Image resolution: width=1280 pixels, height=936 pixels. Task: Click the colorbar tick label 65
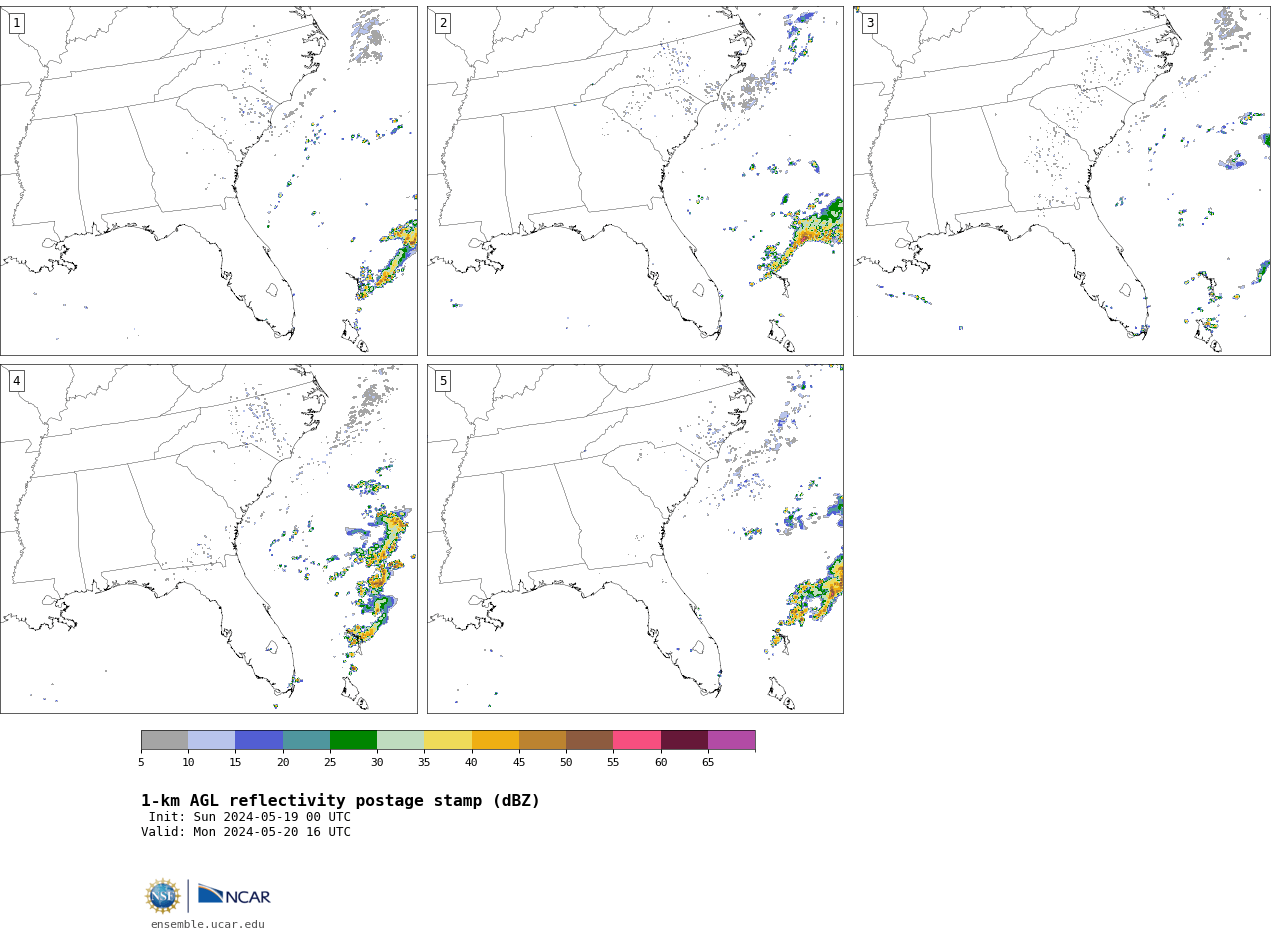tap(708, 763)
